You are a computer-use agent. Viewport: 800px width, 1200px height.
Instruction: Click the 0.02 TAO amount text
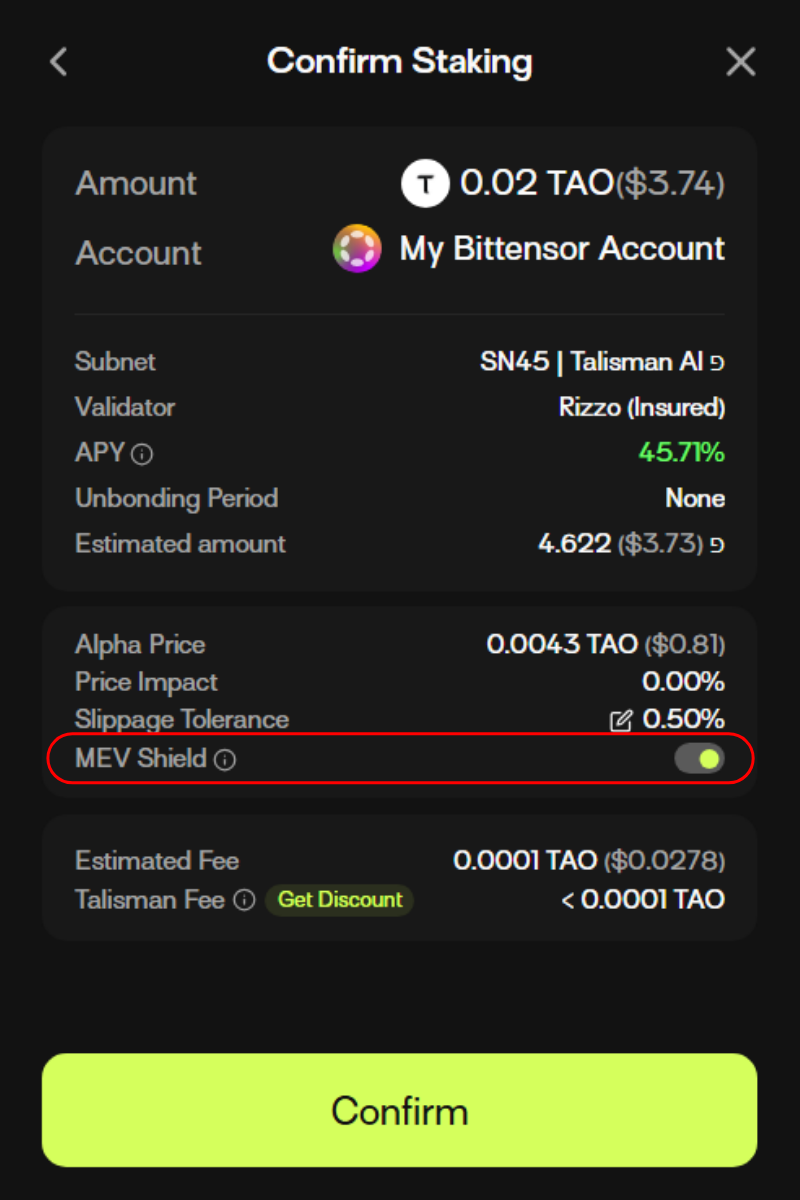point(536,183)
